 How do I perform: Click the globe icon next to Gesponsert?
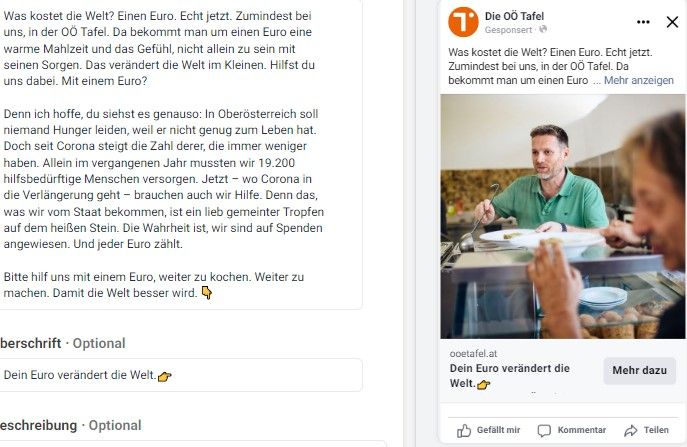[543, 29]
